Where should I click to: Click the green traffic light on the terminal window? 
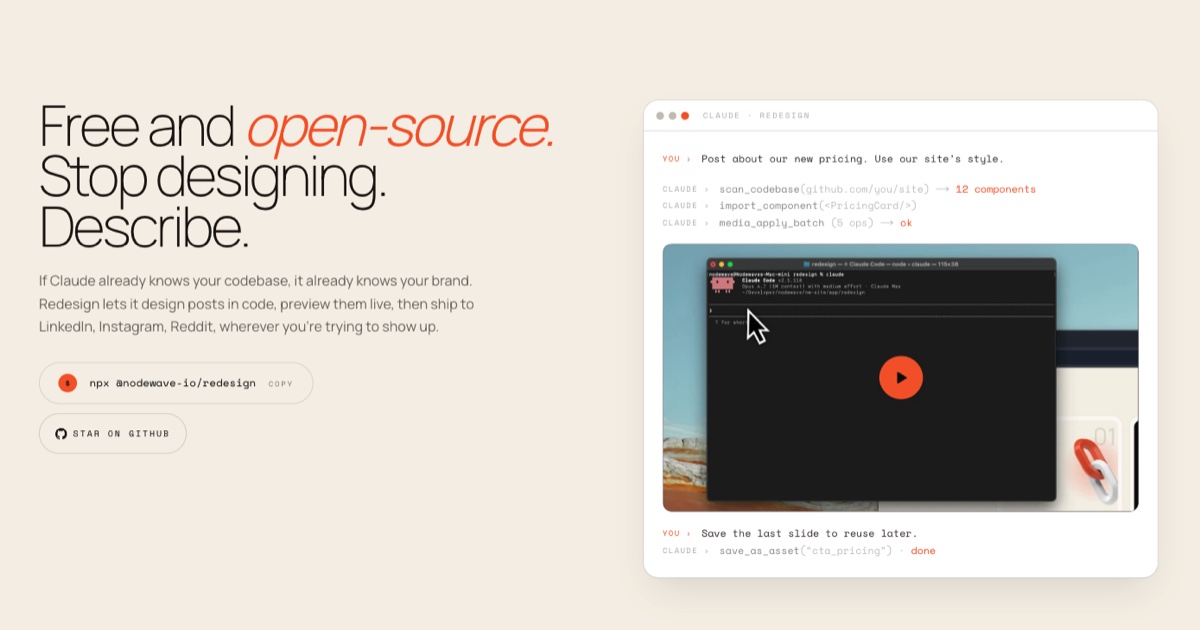(730, 264)
